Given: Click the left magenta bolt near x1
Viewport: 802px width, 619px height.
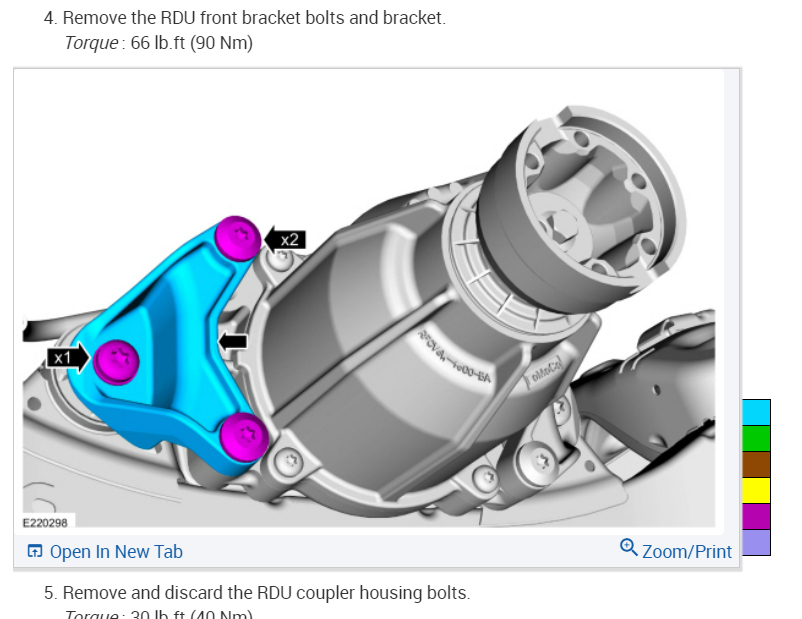Looking at the screenshot, I should click(x=116, y=362).
